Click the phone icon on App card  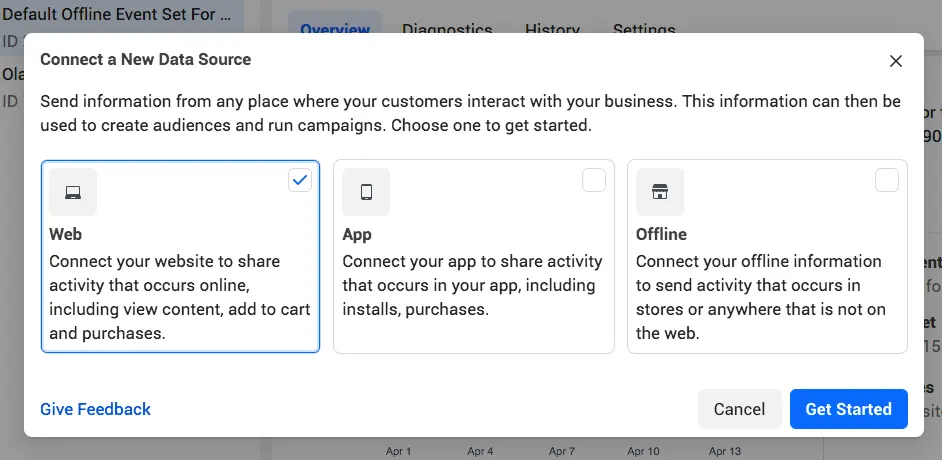366,192
